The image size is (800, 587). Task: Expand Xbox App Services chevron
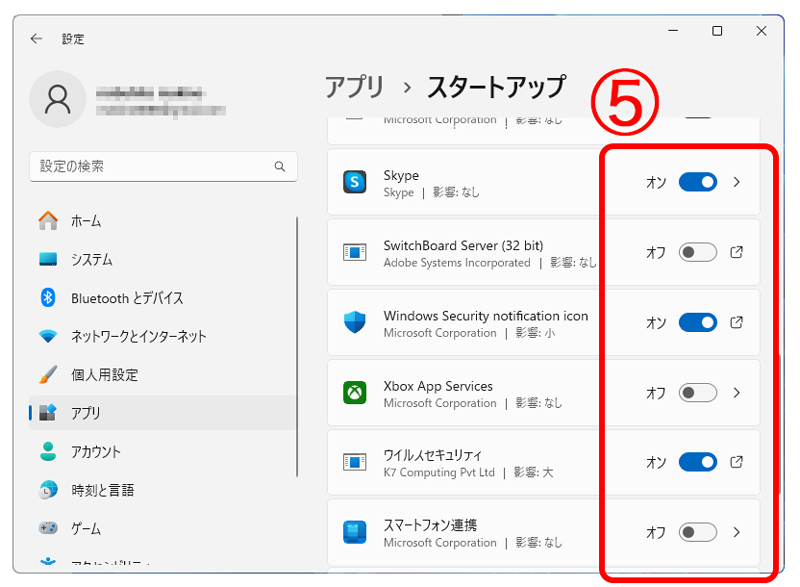click(737, 393)
